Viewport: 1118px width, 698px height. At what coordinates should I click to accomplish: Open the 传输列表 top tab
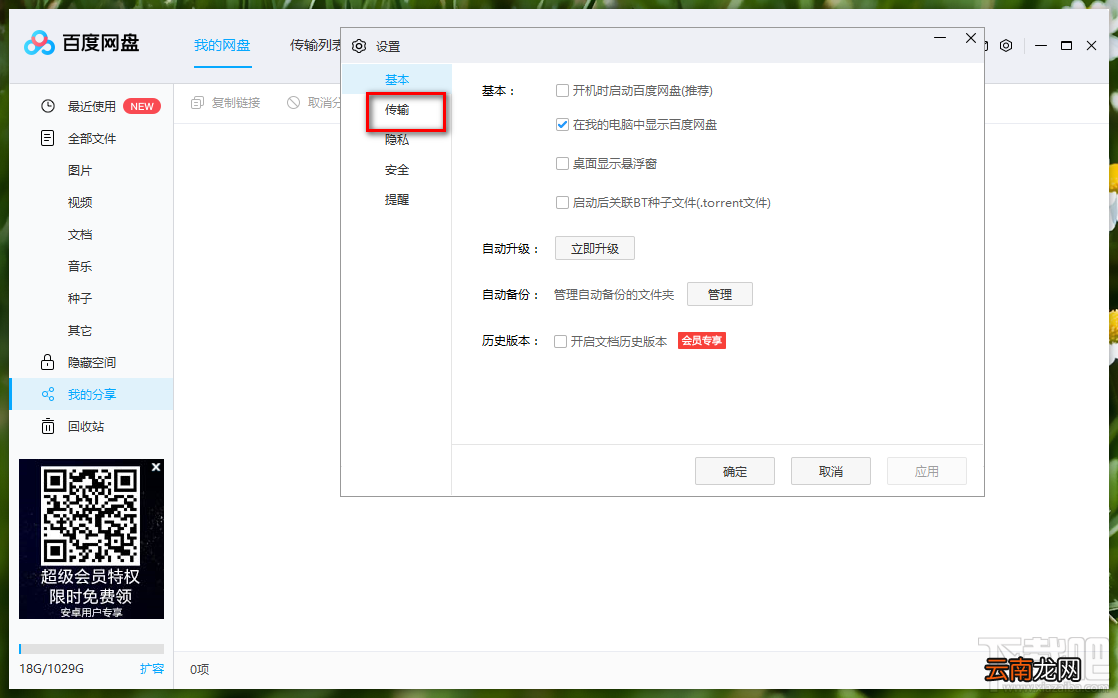(x=315, y=46)
